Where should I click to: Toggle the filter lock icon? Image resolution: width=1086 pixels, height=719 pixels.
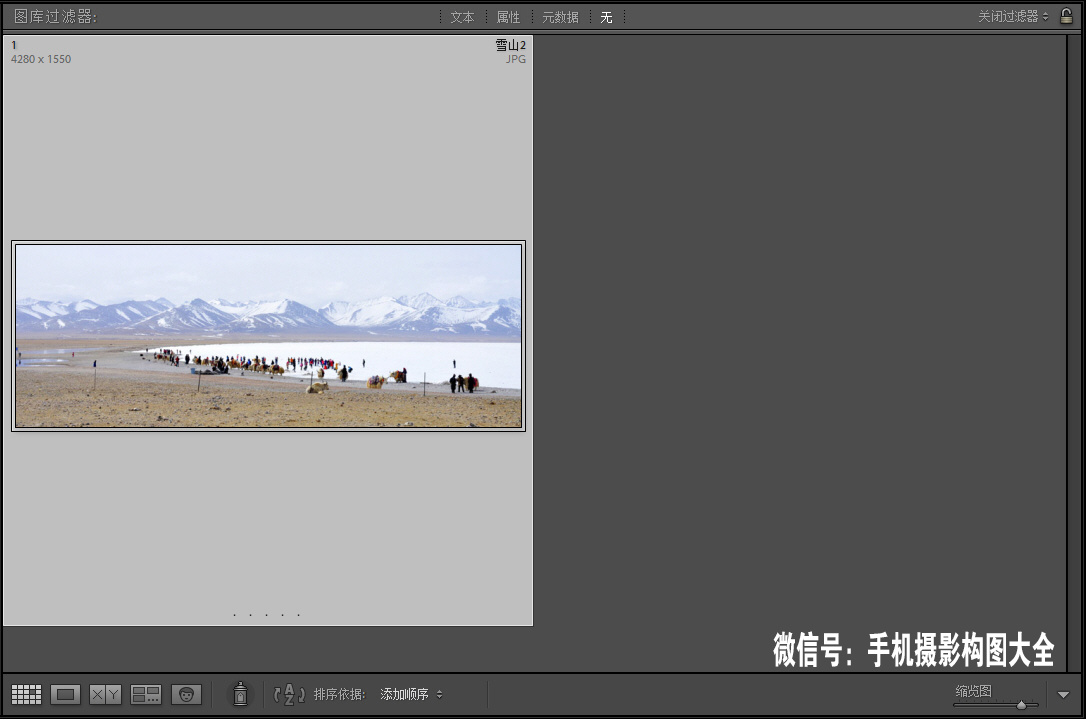[1067, 16]
